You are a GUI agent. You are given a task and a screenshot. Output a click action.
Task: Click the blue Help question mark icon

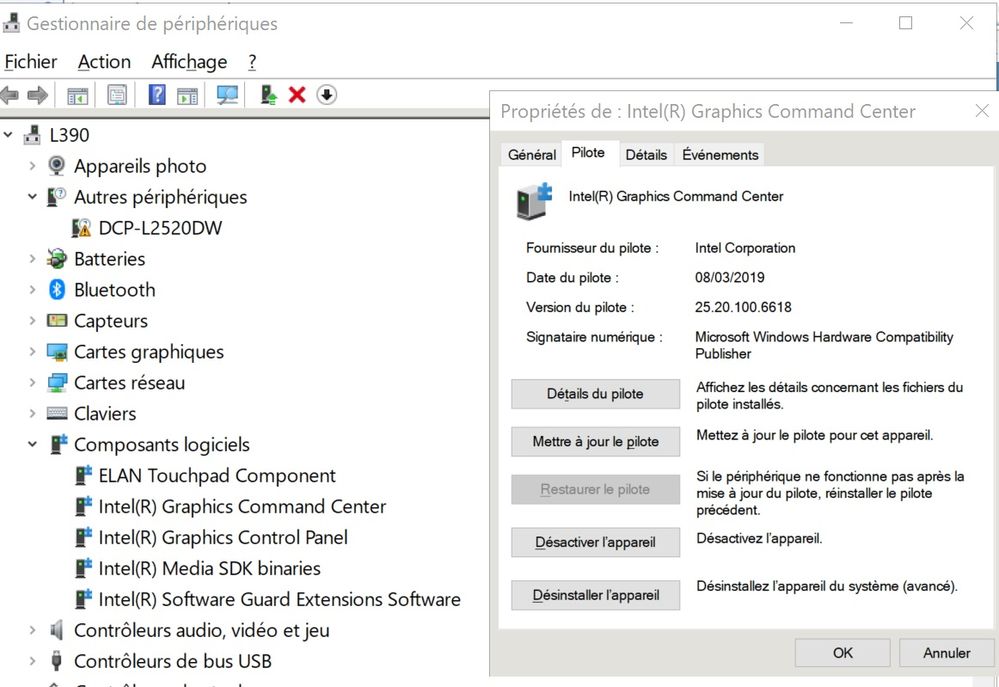[x=157, y=95]
